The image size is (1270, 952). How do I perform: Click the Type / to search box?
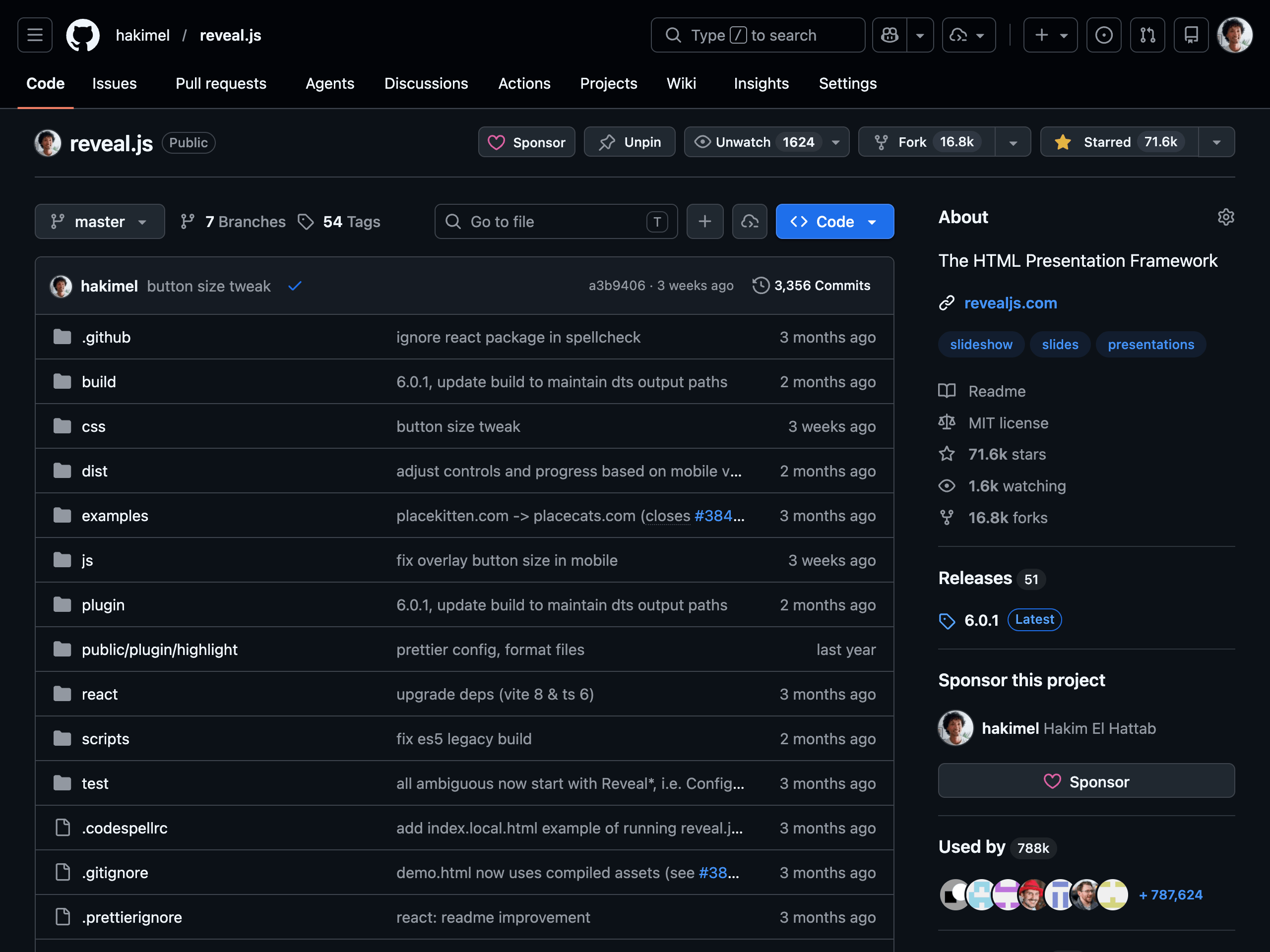point(758,35)
